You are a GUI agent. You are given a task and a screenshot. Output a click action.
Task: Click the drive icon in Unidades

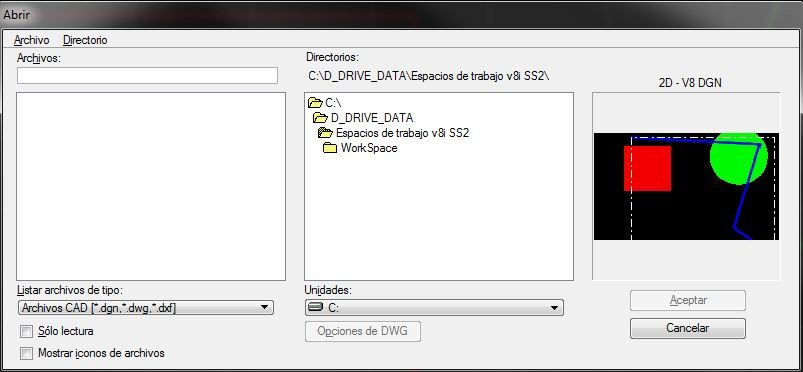316,307
